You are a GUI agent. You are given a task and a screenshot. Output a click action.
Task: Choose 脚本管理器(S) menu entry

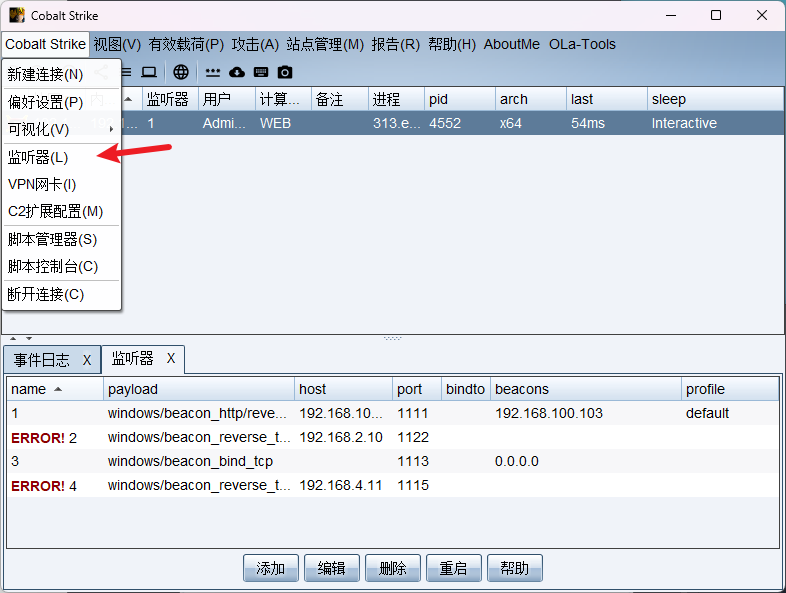tap(52, 239)
